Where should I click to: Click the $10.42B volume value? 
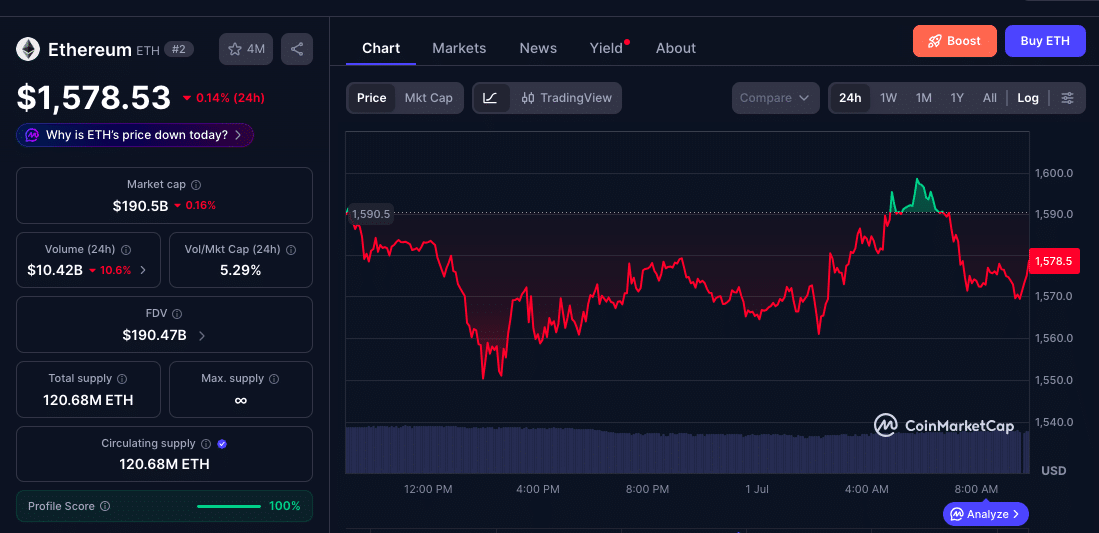click(x=55, y=270)
